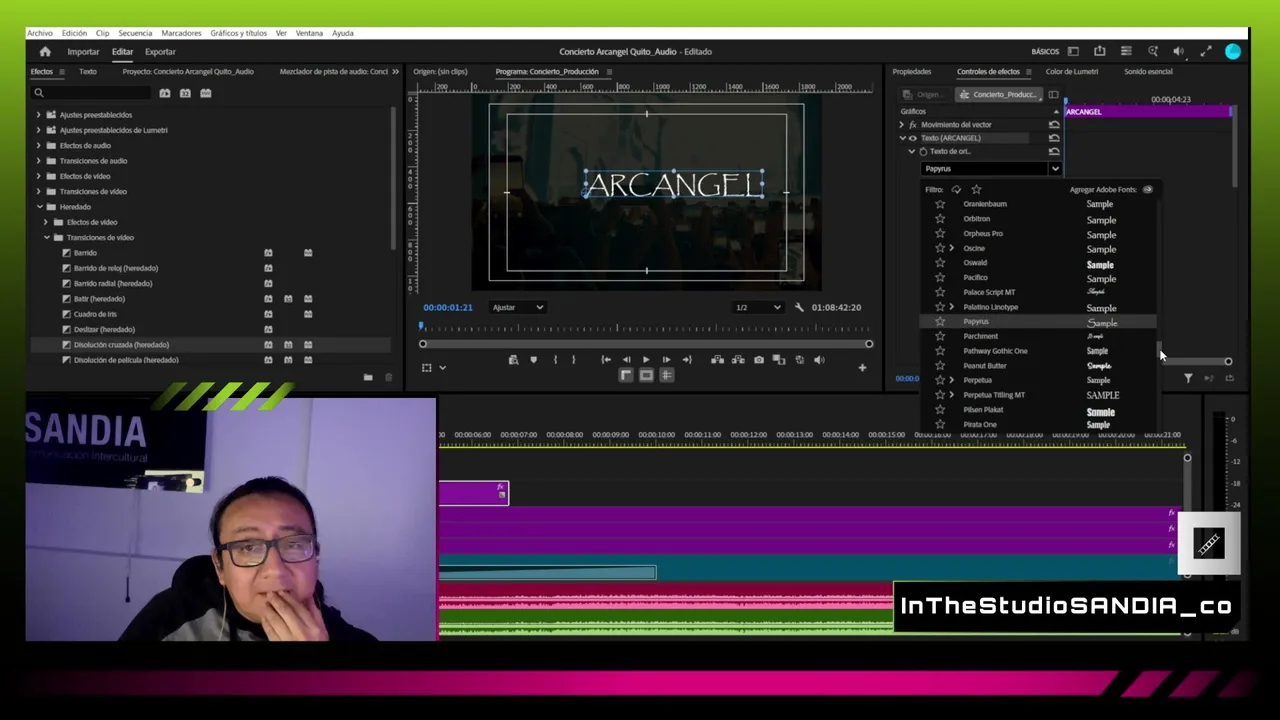
Task: Collapse the Heredado folder
Action: pos(39,207)
